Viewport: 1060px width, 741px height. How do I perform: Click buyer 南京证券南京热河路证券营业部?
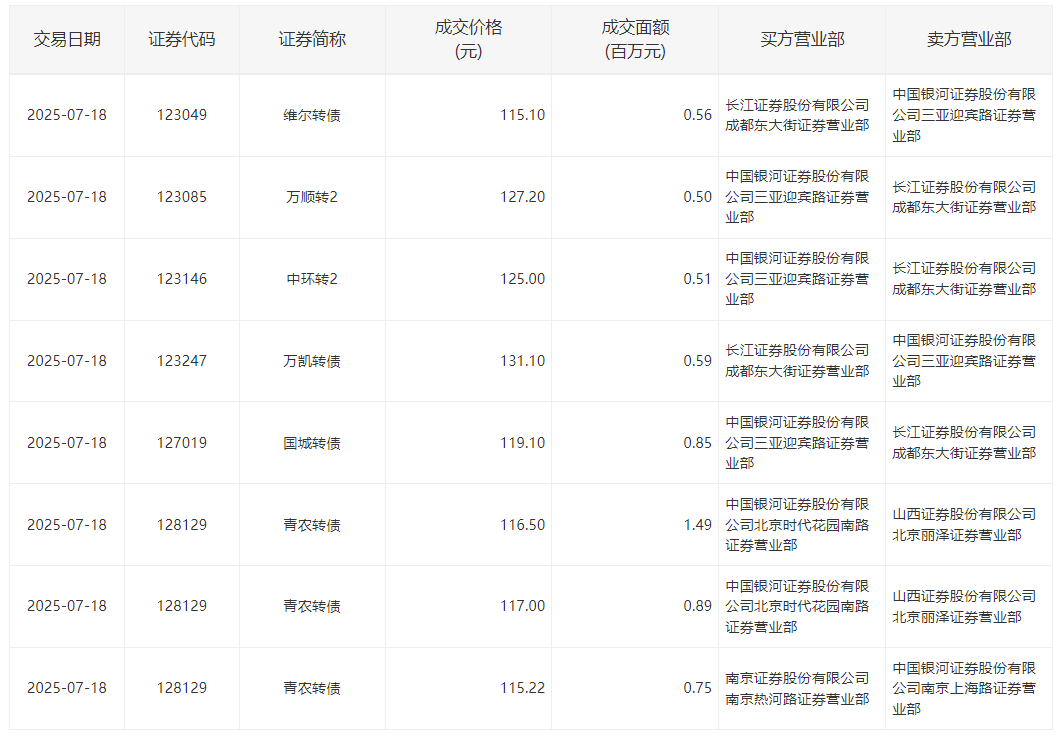797,688
